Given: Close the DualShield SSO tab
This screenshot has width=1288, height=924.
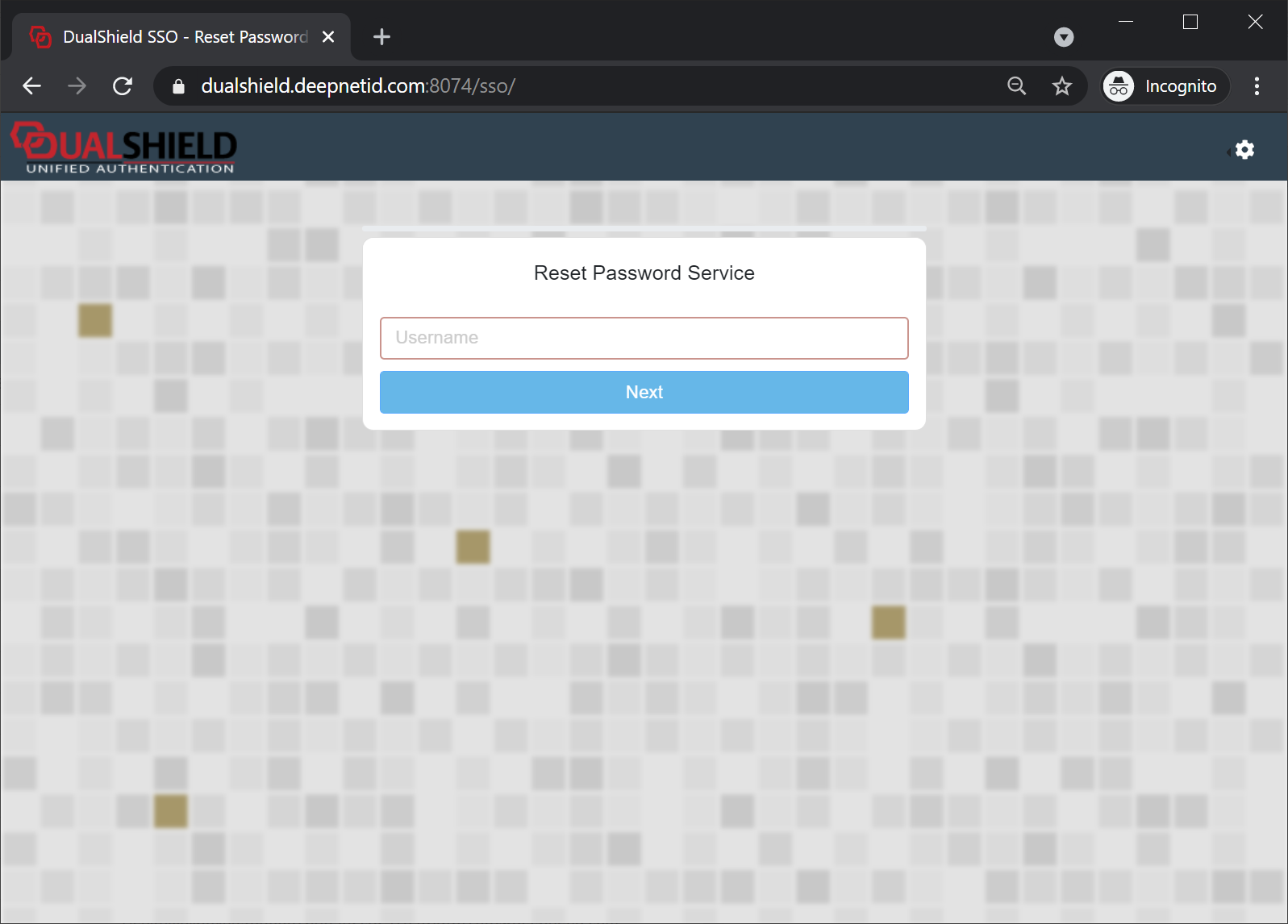Looking at the screenshot, I should tap(328, 37).
